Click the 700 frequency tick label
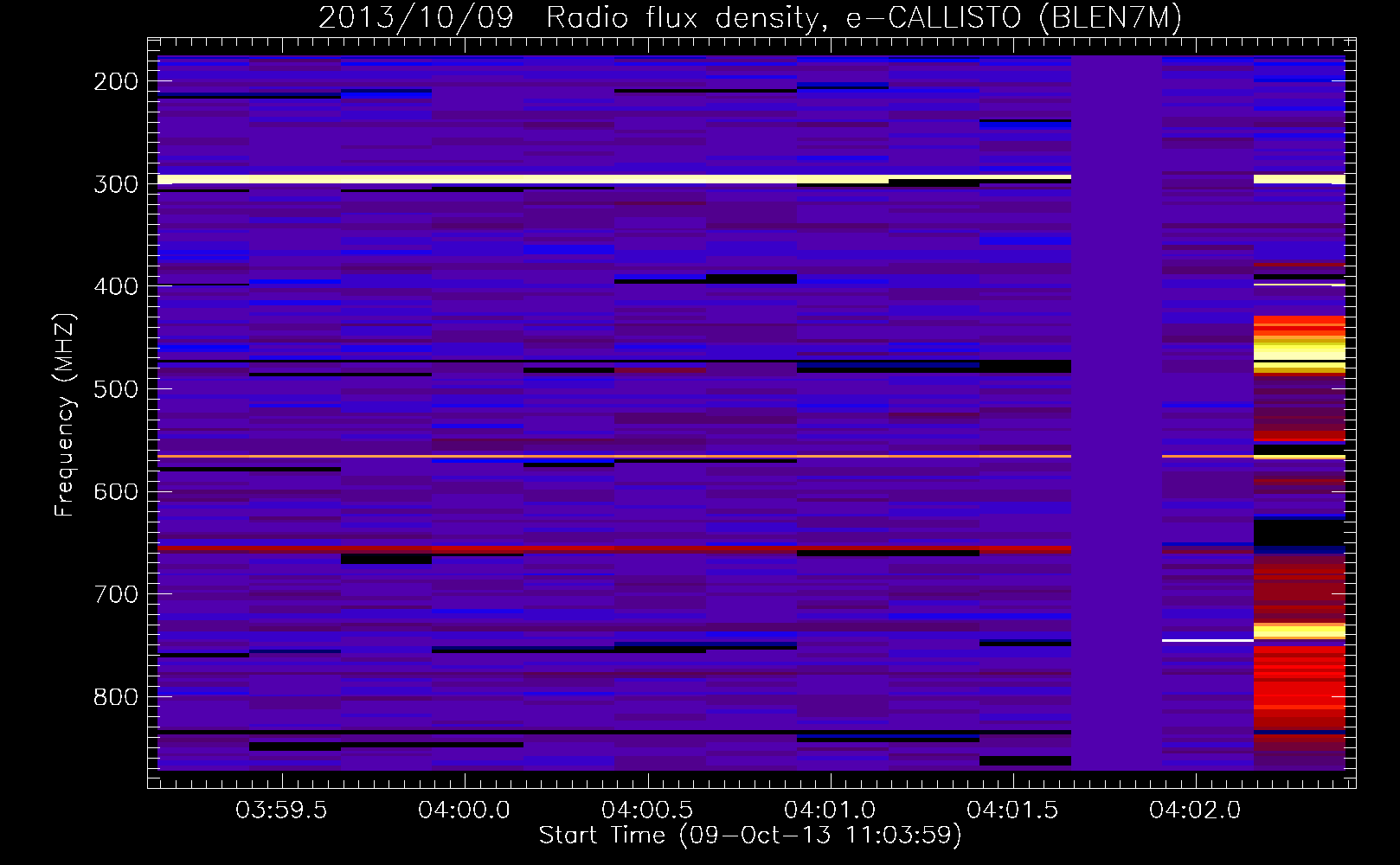This screenshot has height=865, width=1400. 116,594
